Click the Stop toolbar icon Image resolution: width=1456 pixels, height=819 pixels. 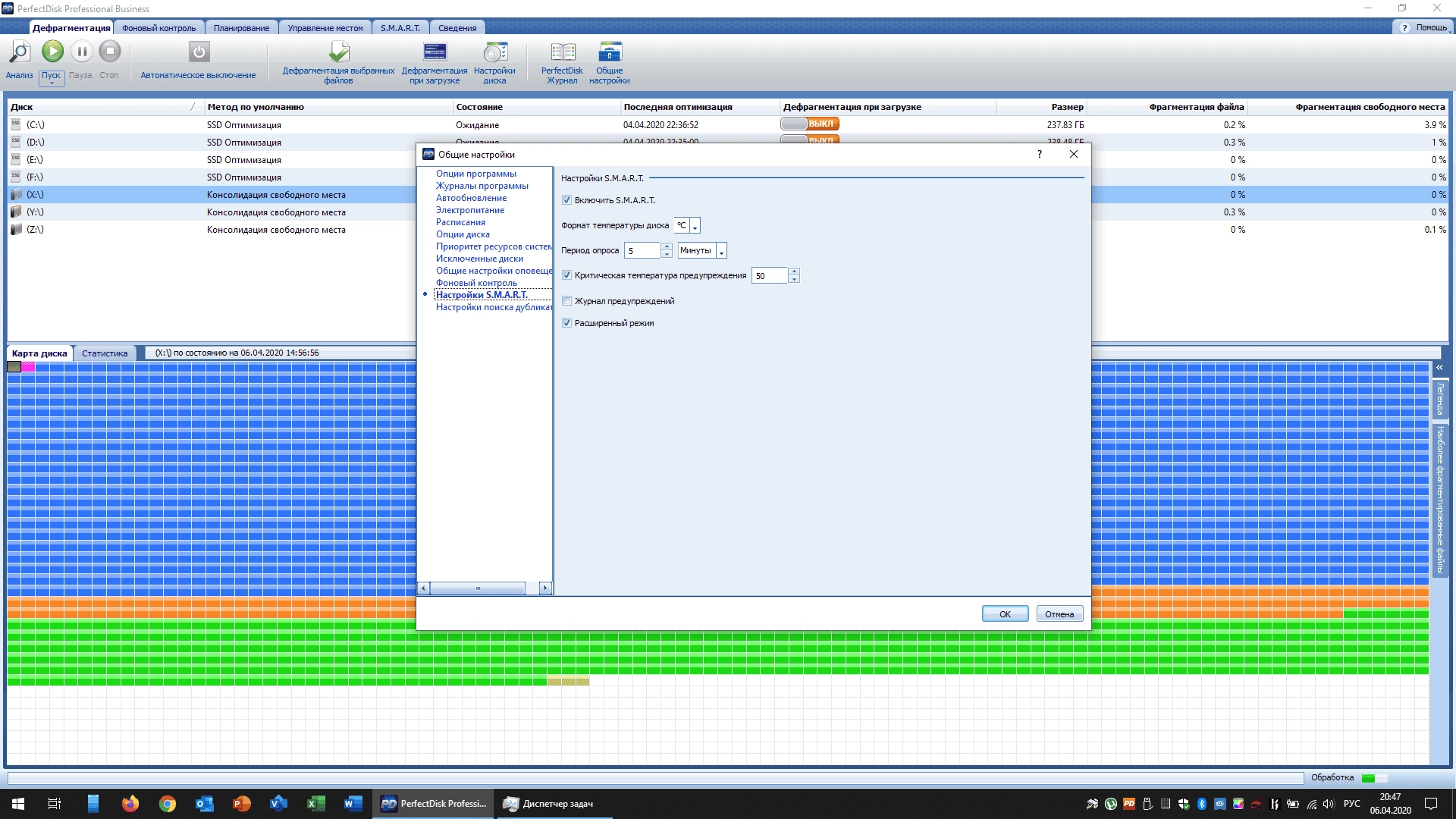pyautogui.click(x=110, y=52)
